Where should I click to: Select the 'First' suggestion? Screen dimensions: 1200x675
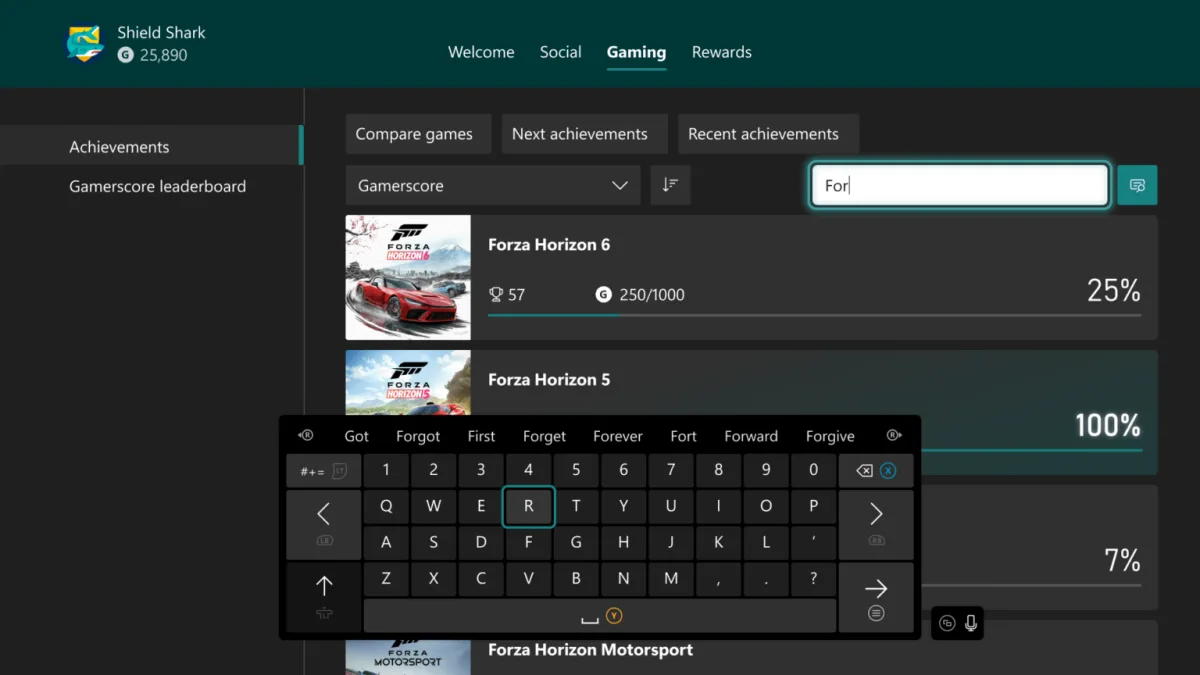point(481,436)
